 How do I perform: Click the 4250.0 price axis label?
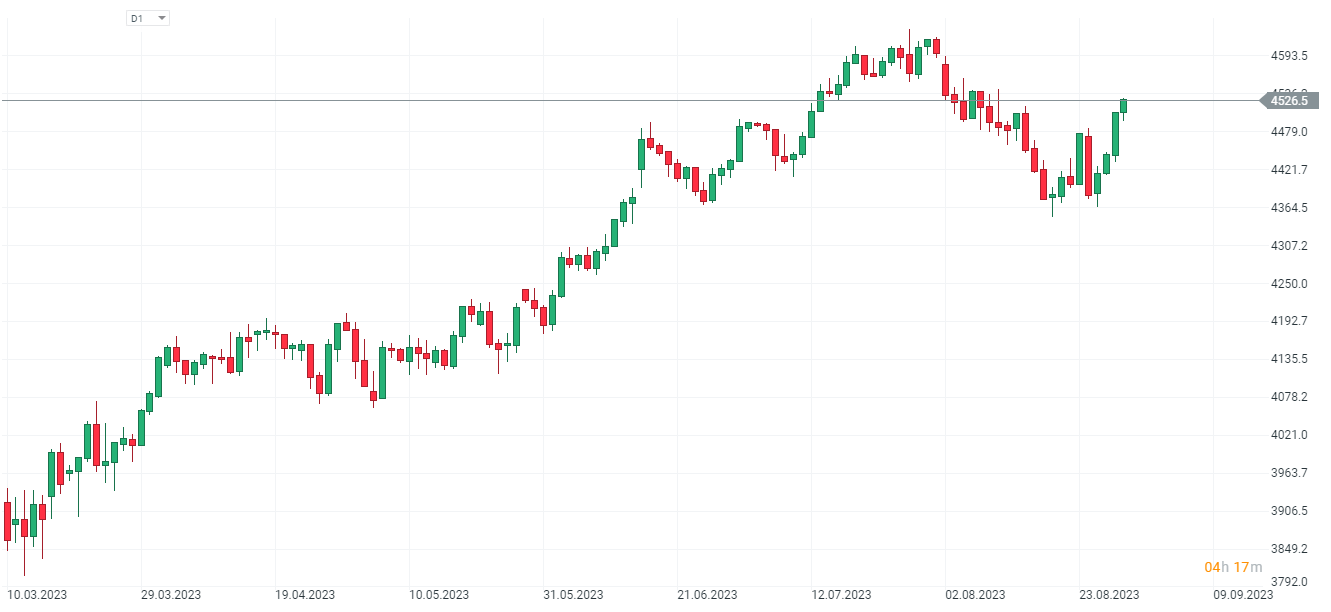pos(1290,283)
